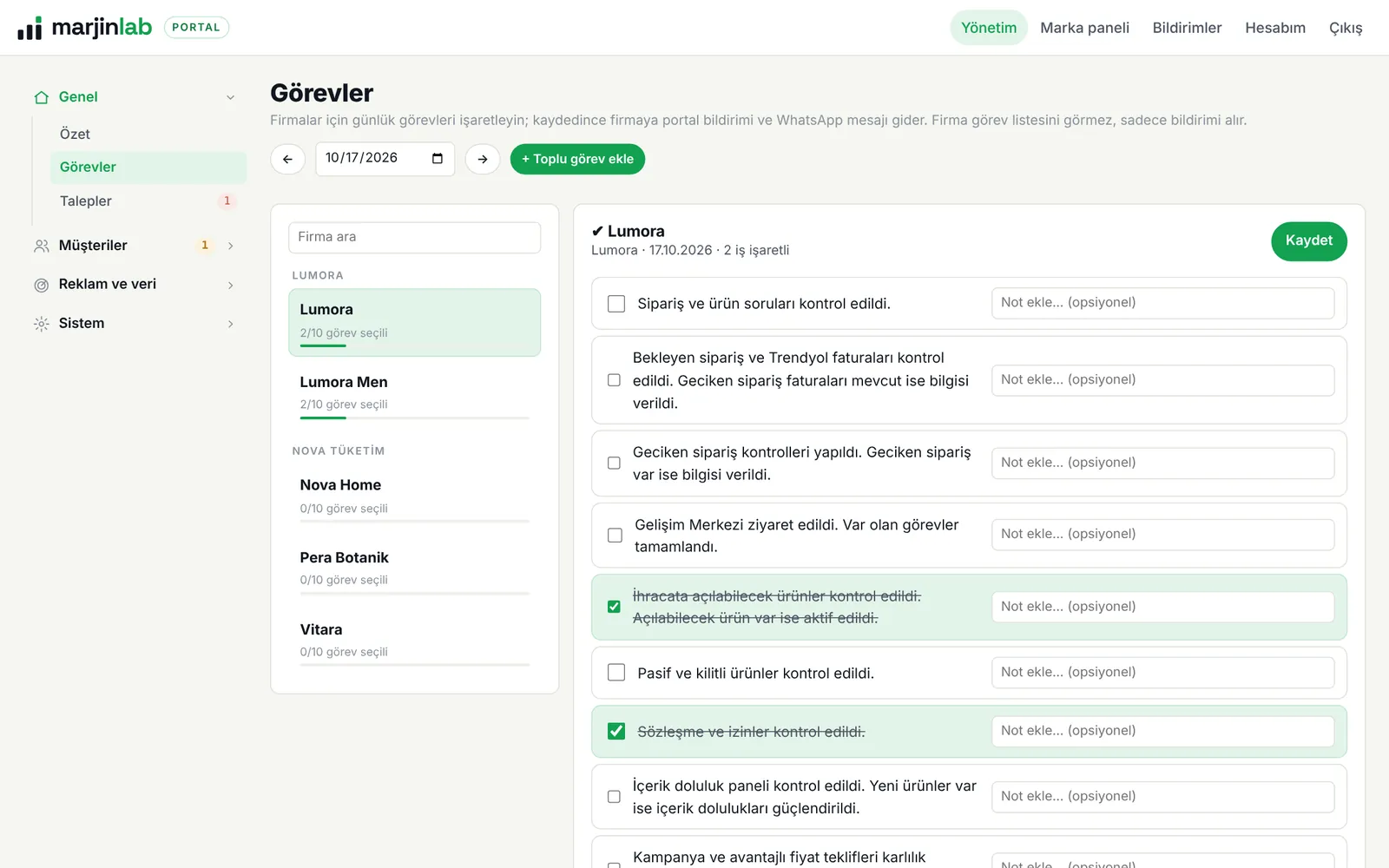Click Çıkış to log out

(1346, 28)
